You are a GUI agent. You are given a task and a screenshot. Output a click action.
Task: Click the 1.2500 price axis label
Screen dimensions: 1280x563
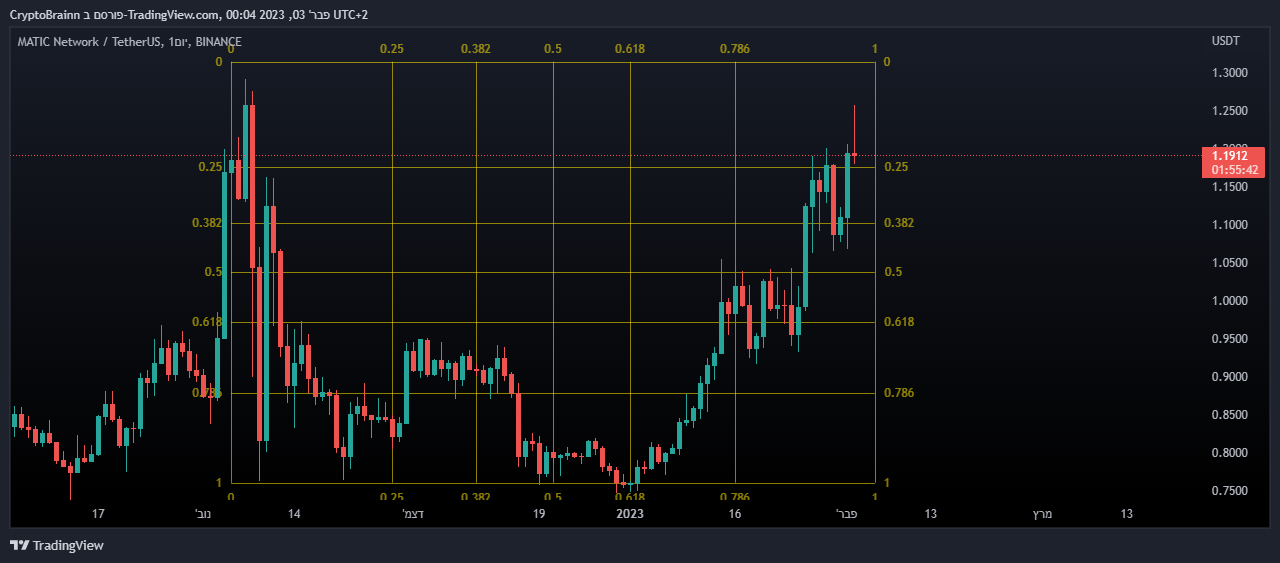point(1229,111)
